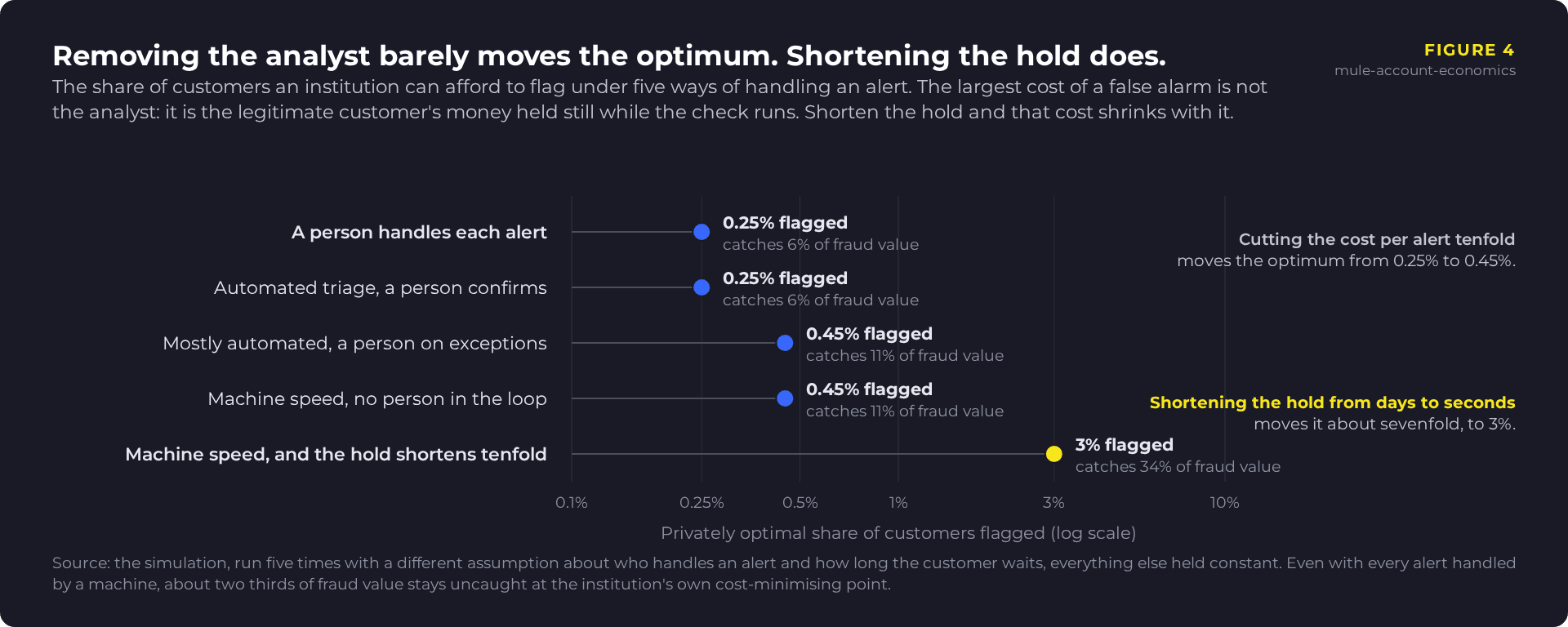Select the '0.1%' axis tick label

point(572,502)
